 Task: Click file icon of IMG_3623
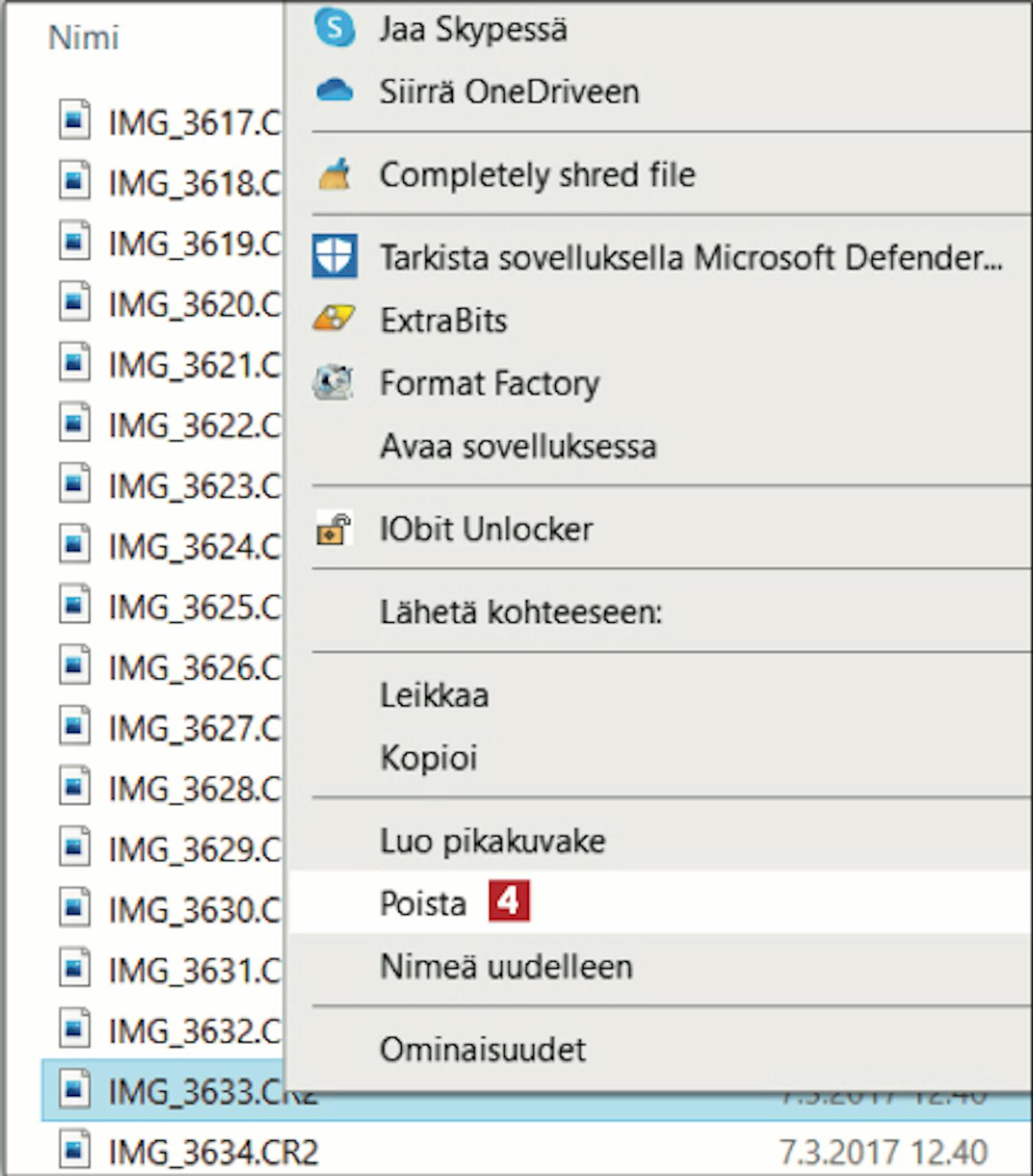74,484
